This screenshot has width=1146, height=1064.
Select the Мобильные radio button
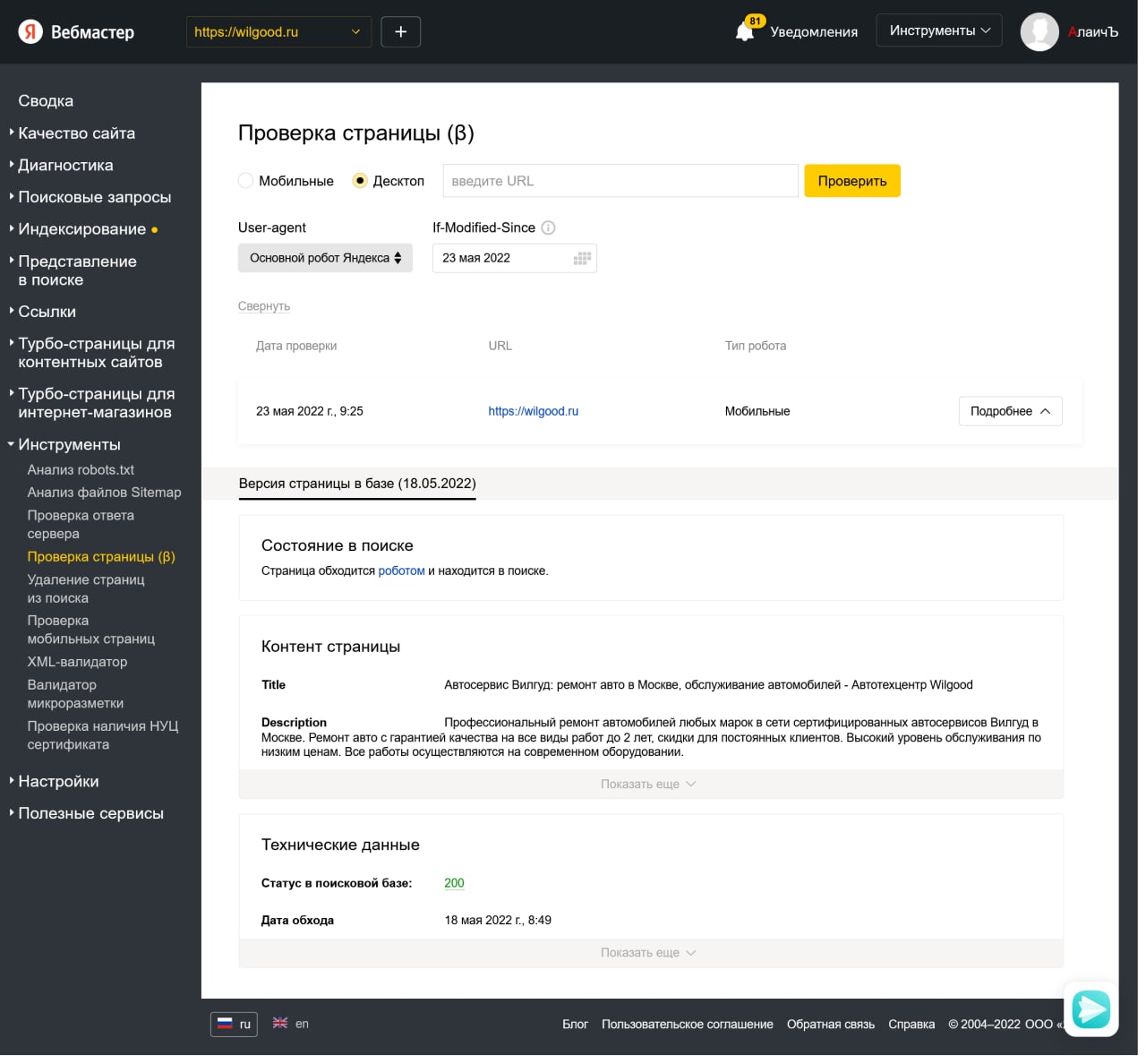pyautogui.click(x=246, y=181)
